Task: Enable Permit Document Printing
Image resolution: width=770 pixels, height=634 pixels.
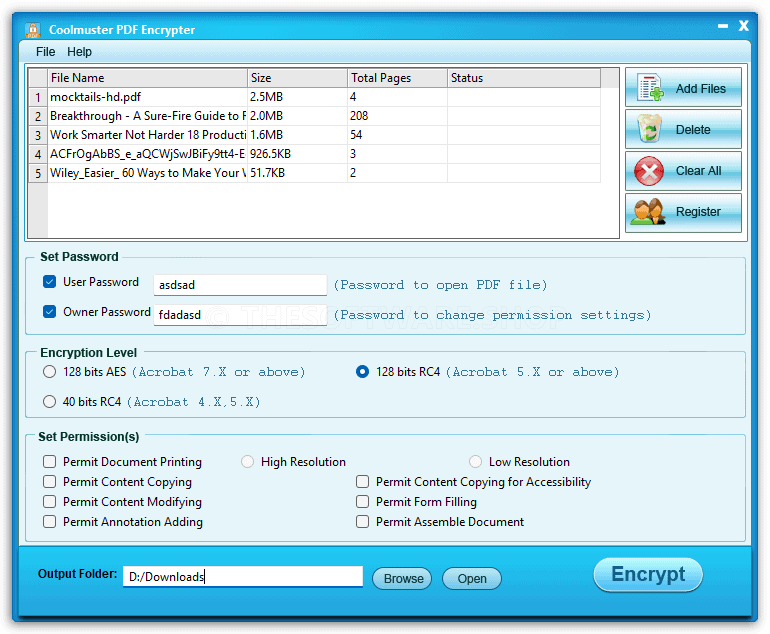Action: pos(50,462)
